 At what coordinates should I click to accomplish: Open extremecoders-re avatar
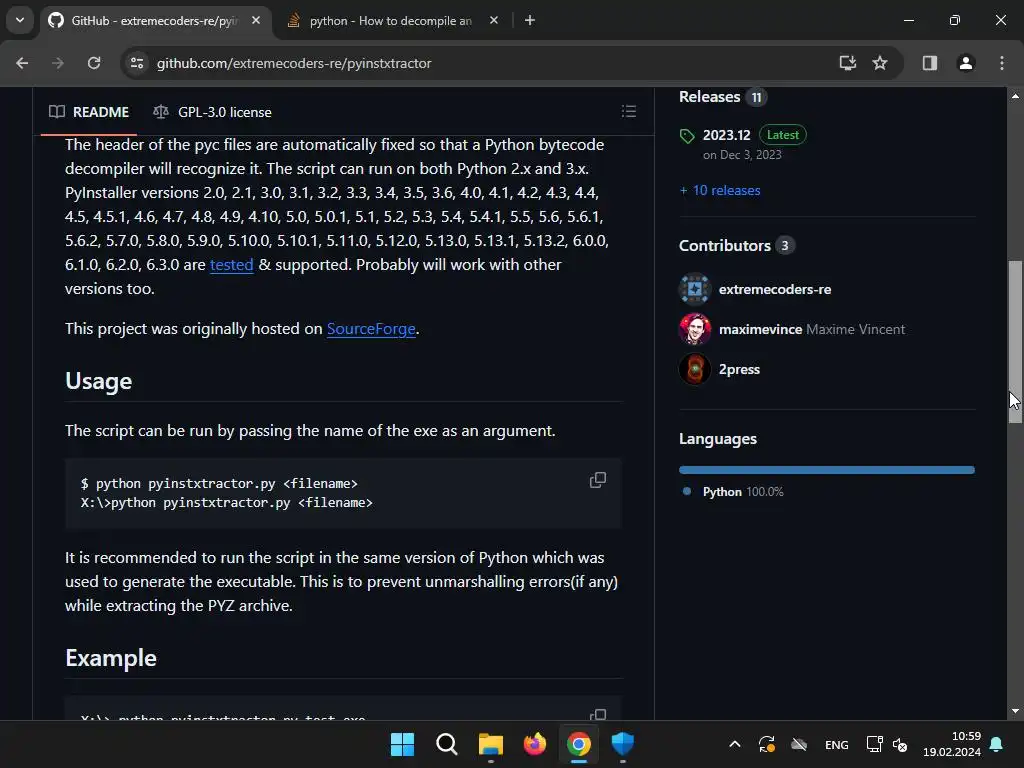click(x=695, y=289)
